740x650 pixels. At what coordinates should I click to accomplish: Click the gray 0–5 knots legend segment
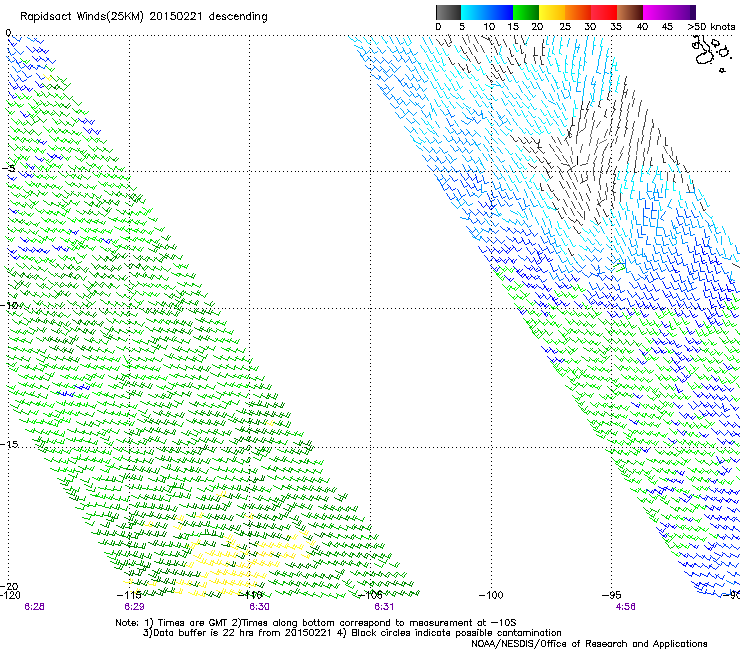coord(448,12)
